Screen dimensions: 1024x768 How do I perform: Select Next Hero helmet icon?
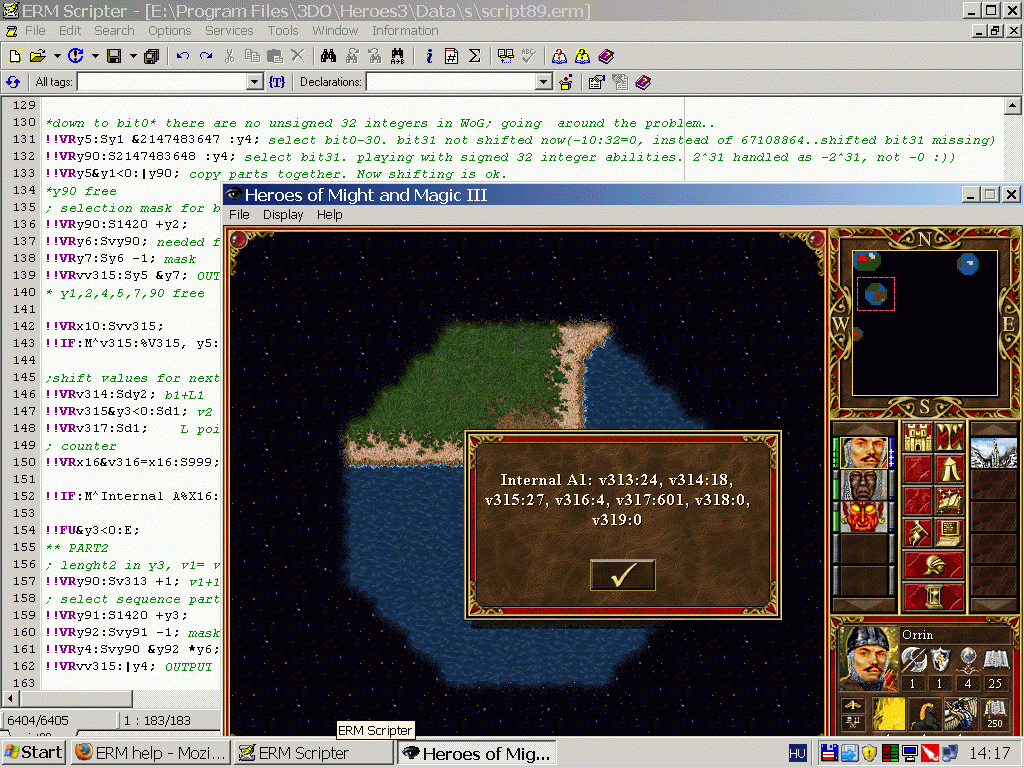coord(934,565)
